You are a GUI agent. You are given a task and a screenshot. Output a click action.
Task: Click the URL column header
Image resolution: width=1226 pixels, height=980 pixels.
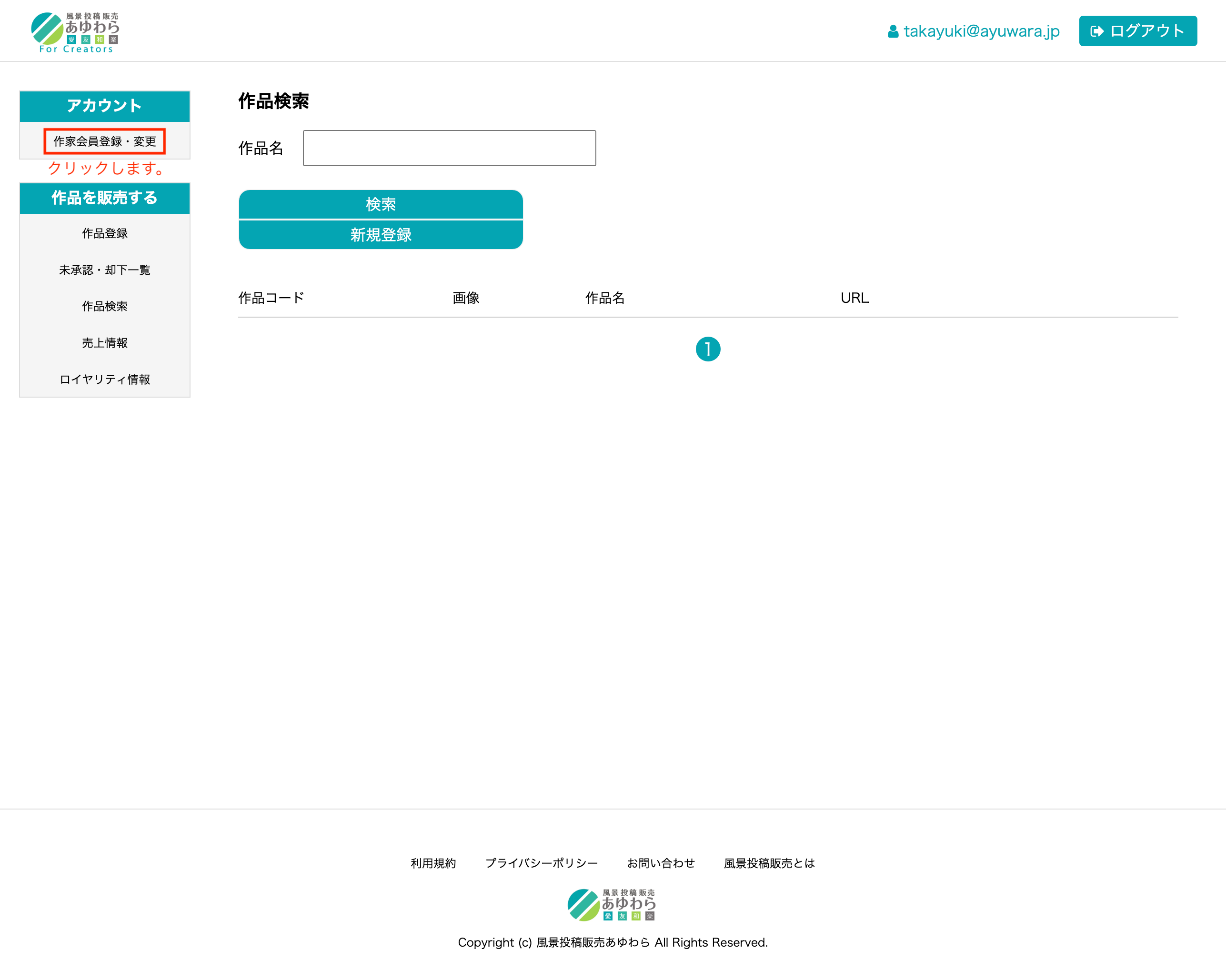point(854,297)
